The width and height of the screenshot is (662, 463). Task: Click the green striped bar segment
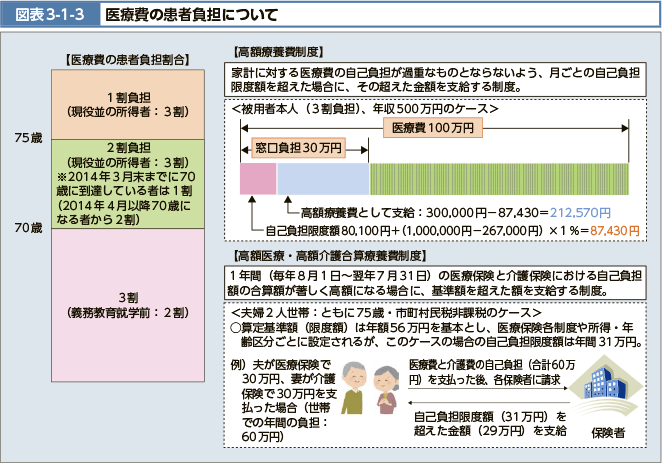click(x=499, y=178)
